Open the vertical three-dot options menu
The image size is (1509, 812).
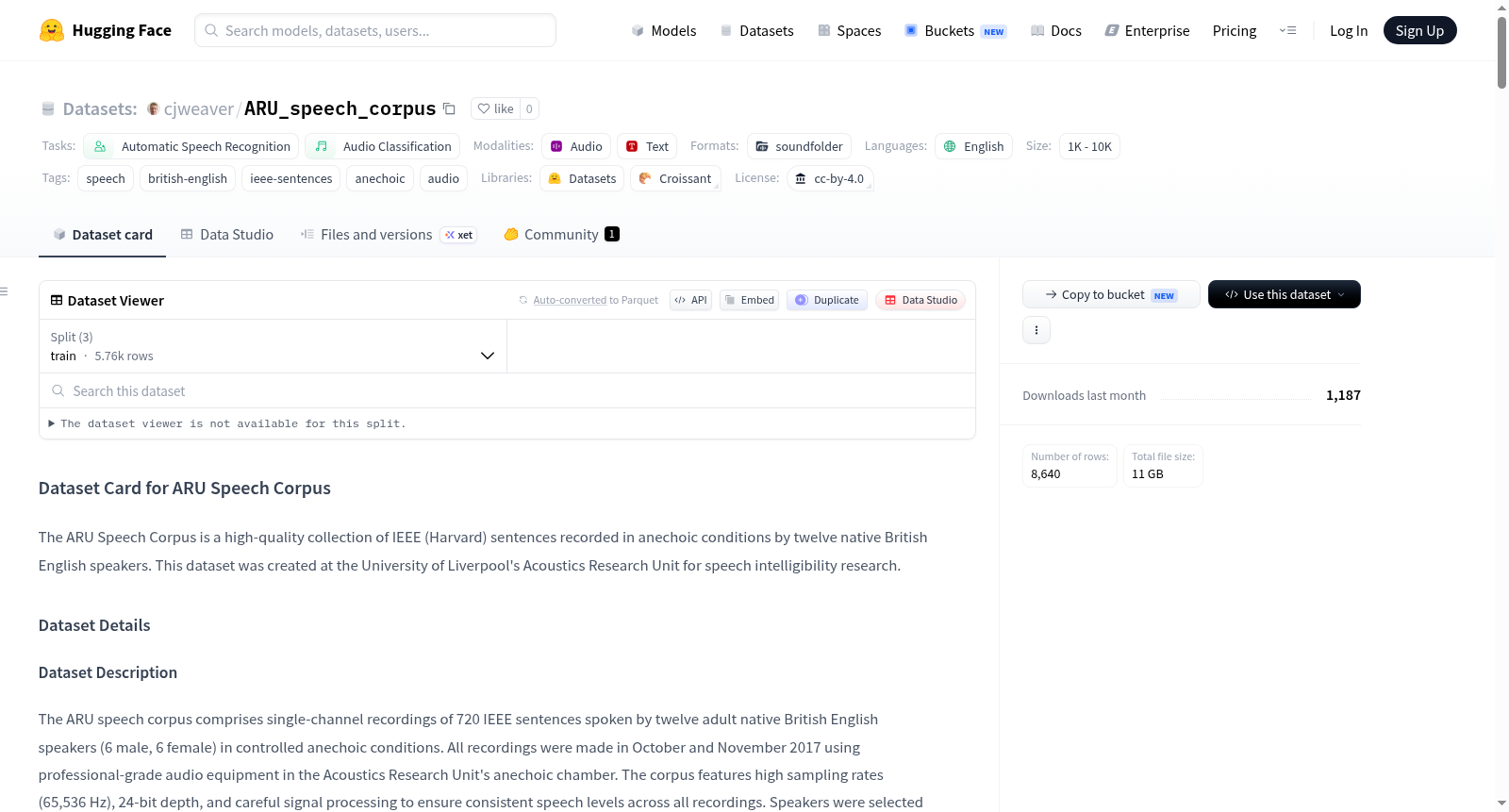coord(1036,330)
